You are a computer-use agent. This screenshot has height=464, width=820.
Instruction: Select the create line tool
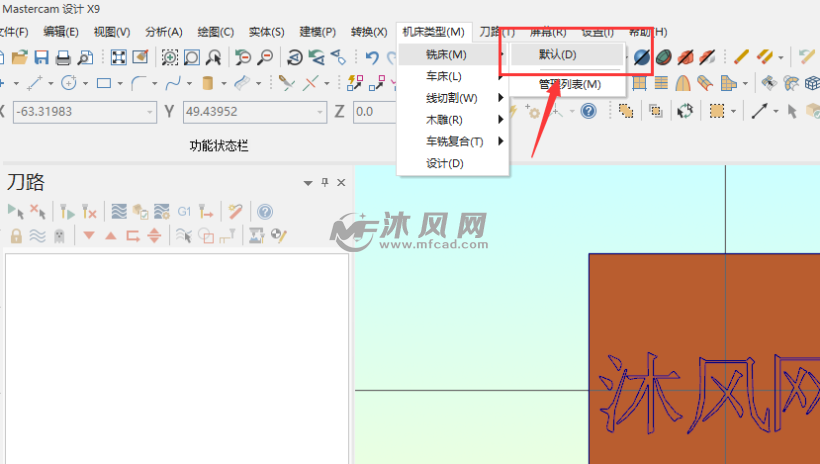coord(35,83)
